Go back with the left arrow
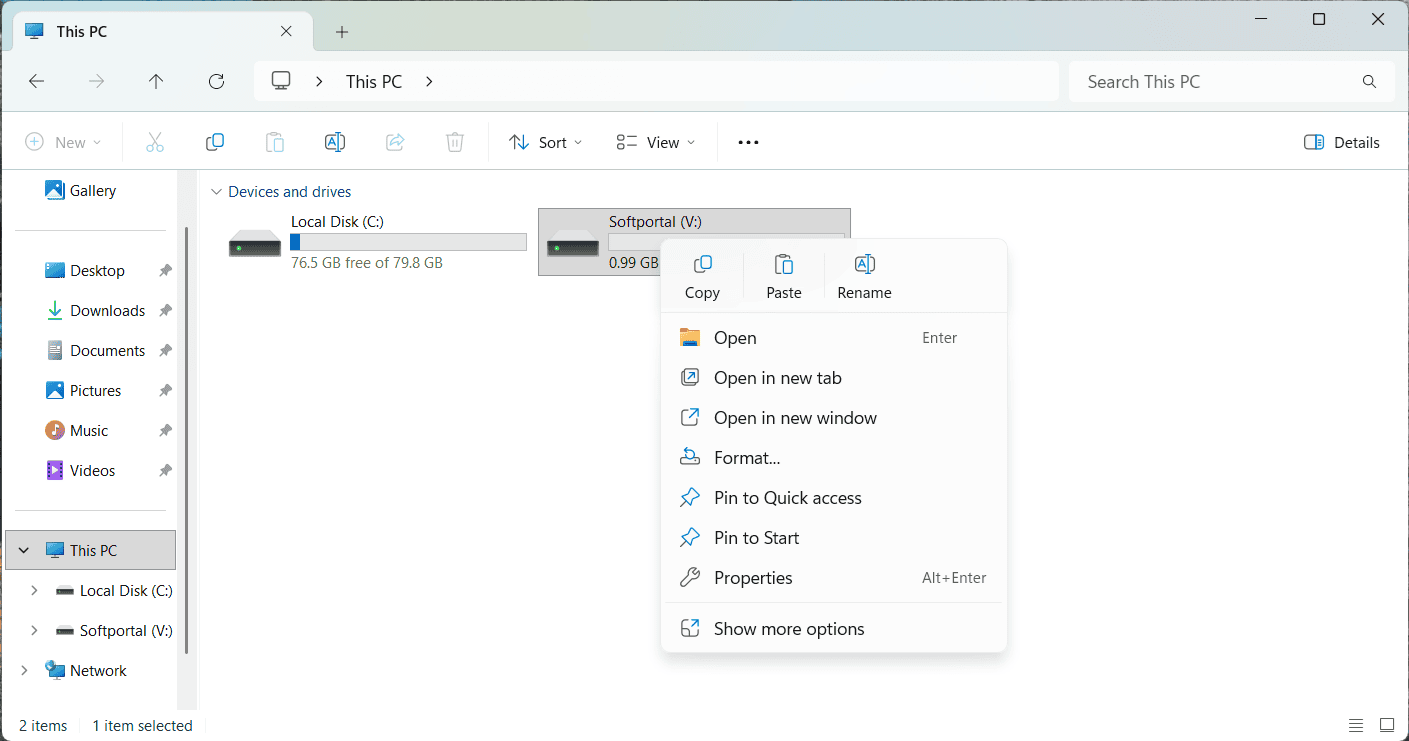Viewport: 1409px width, 741px height. point(37,82)
